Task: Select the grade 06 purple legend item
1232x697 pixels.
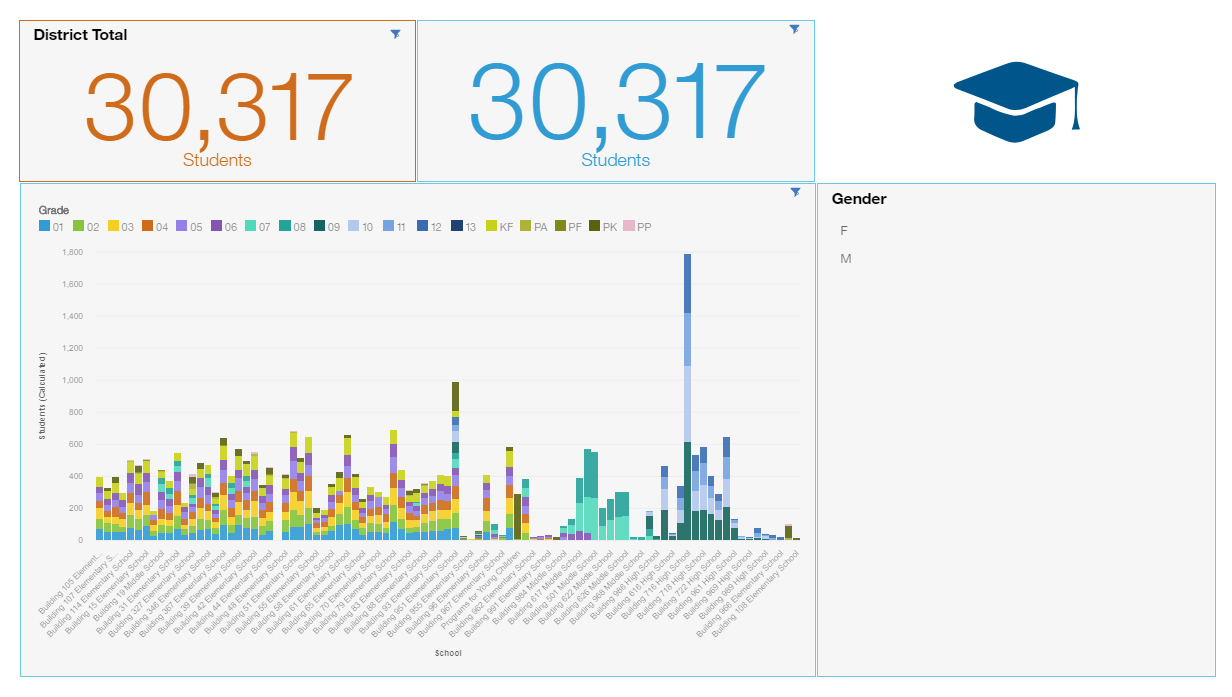Action: click(216, 227)
